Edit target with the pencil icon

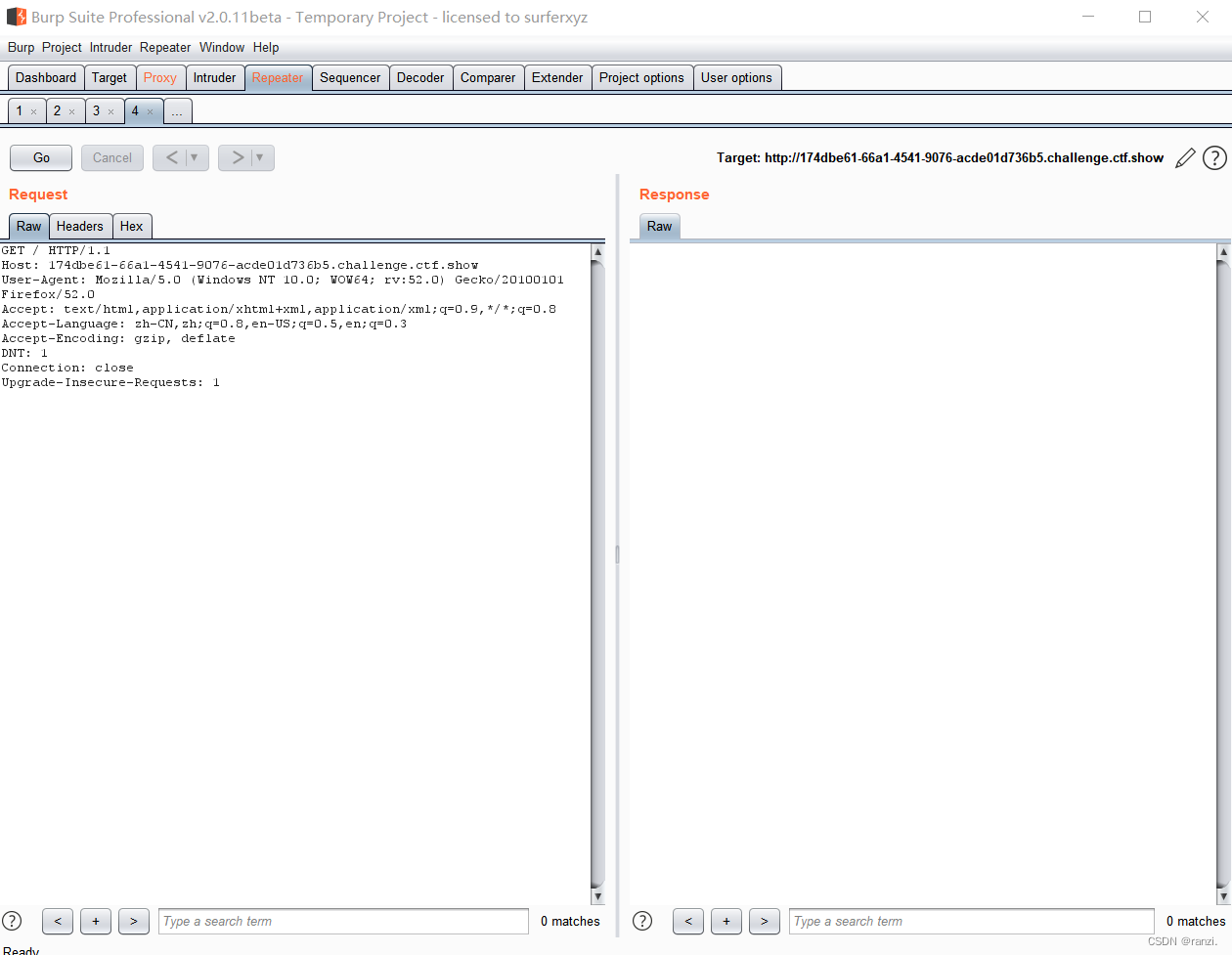tap(1185, 158)
